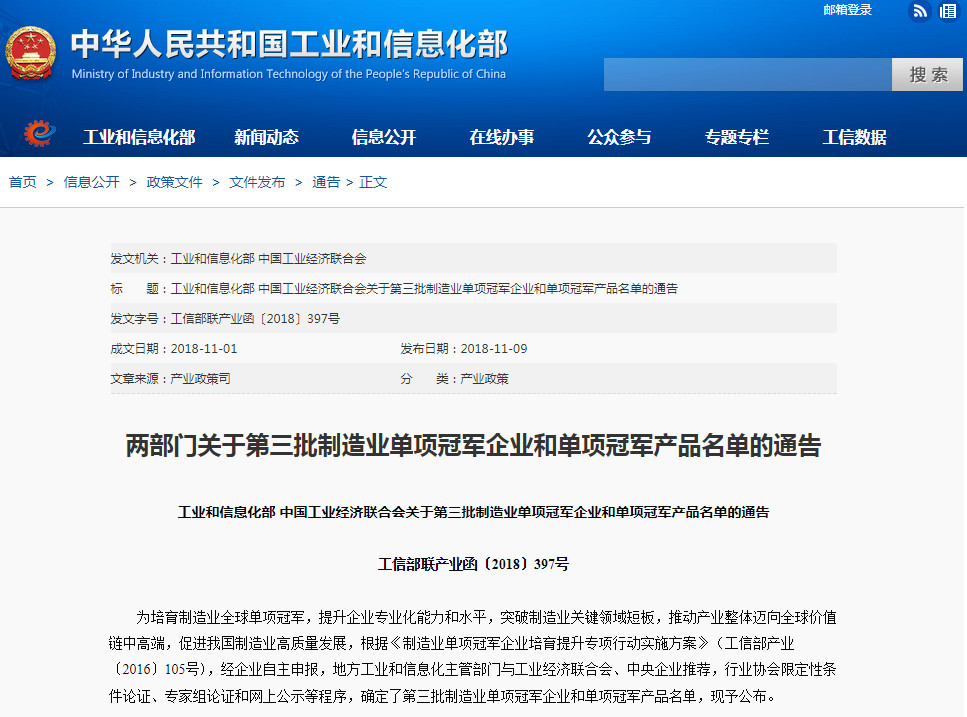The width and height of the screenshot is (967, 717).
Task: Click 工信数据 in the navigation bar
Action: pos(854,137)
